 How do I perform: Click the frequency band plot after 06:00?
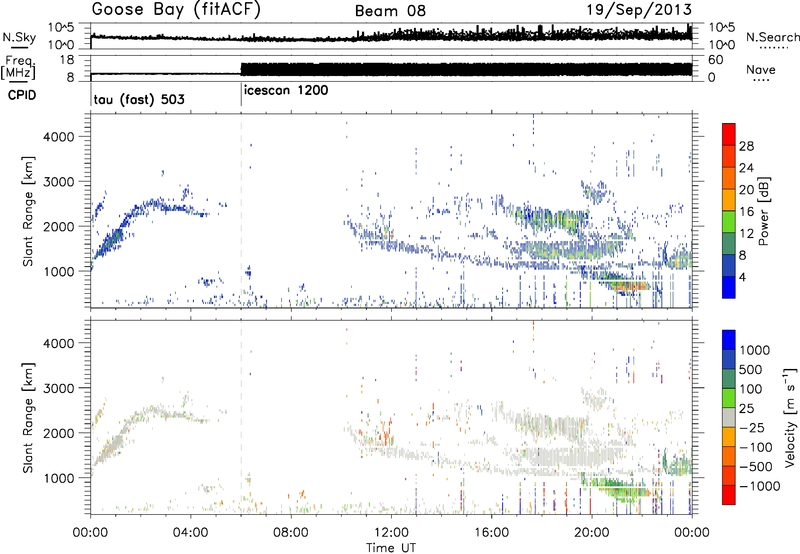pyautogui.click(x=466, y=69)
